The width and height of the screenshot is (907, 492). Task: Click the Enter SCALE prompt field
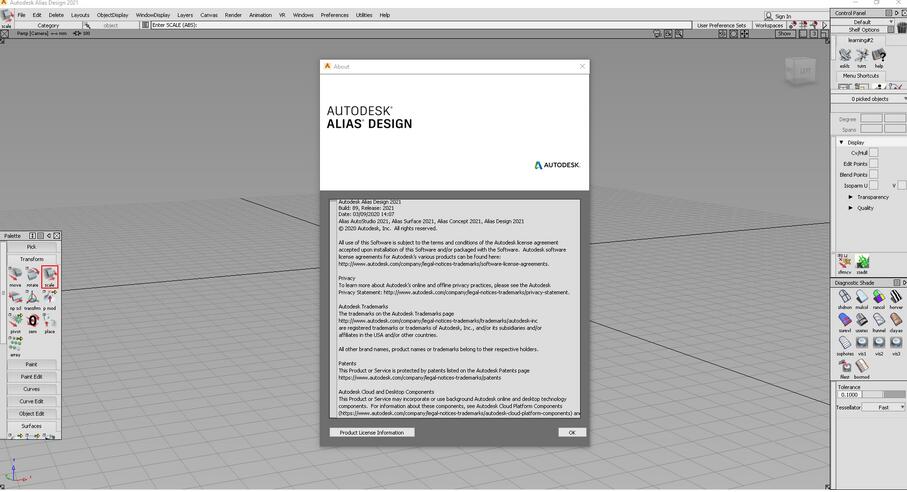[x=421, y=25]
